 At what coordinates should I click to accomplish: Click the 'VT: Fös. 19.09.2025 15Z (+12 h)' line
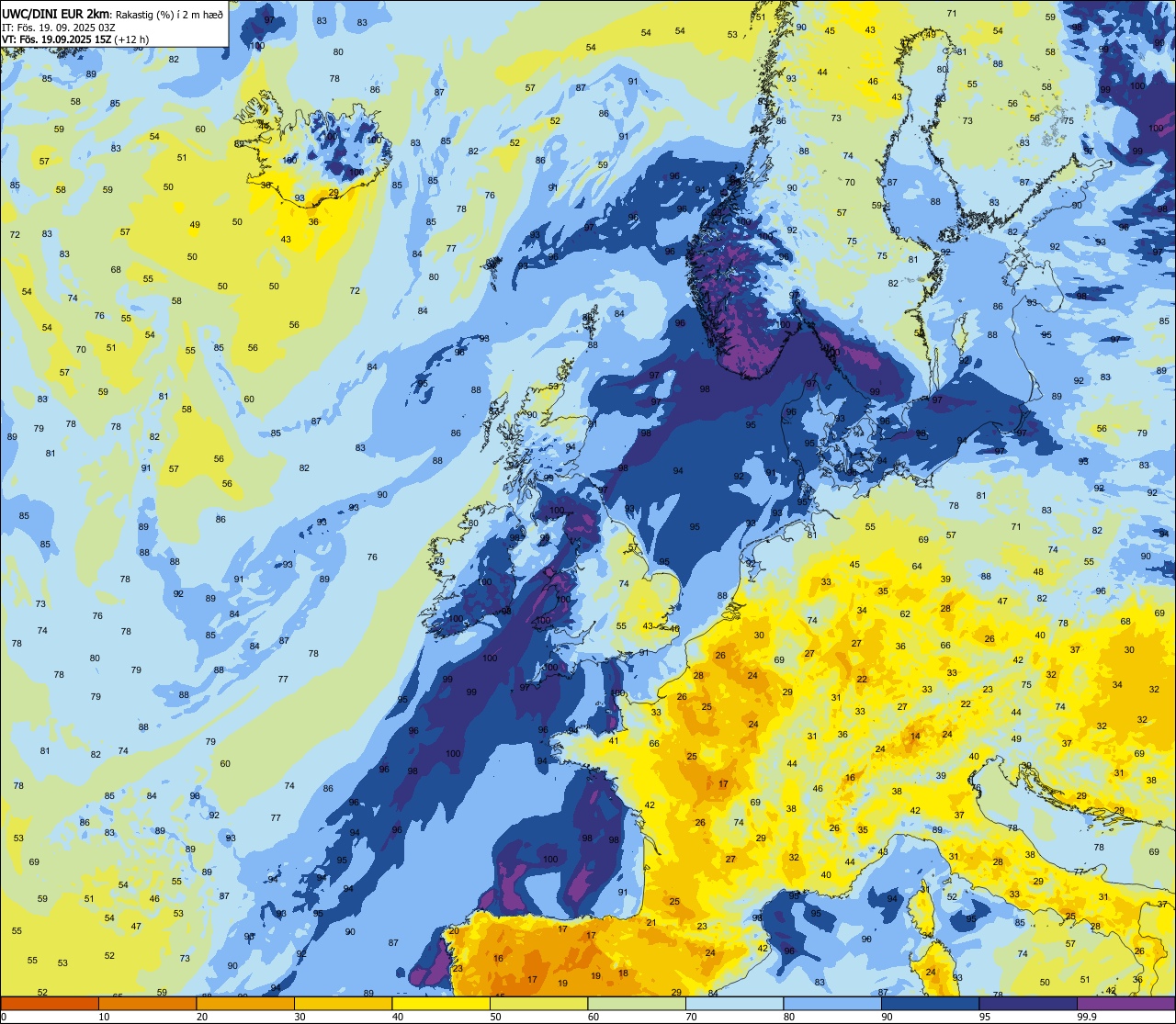75,39
